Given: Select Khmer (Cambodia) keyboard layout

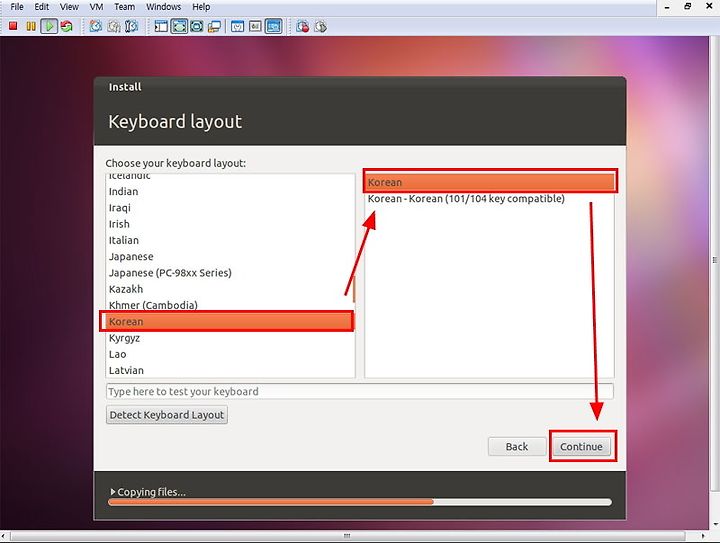Looking at the screenshot, I should coord(230,305).
